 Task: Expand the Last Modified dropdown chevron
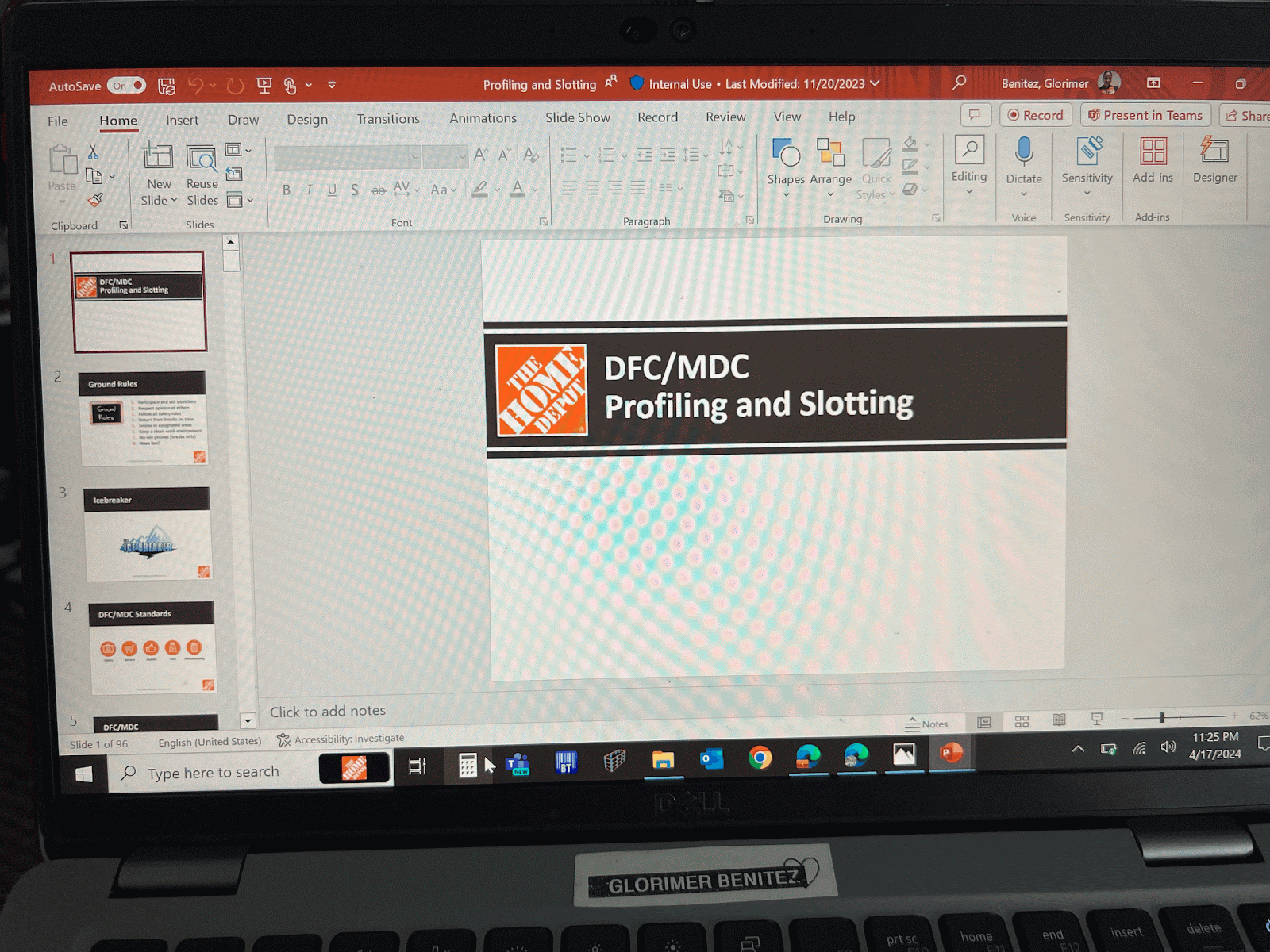875,83
